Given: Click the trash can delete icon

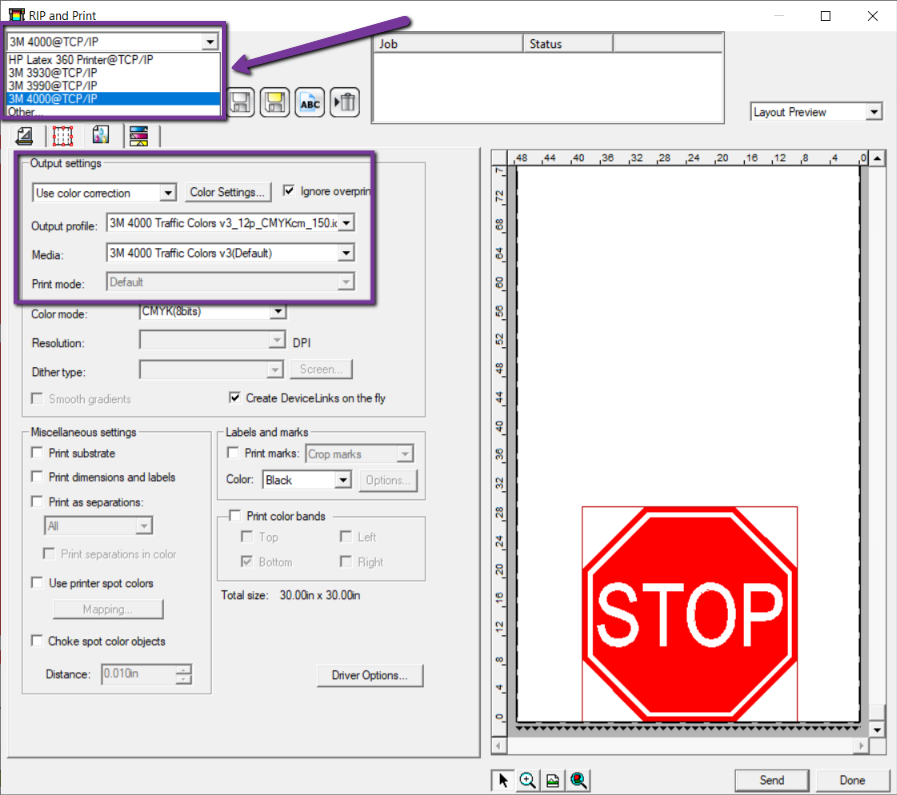Looking at the screenshot, I should pyautogui.click(x=345, y=102).
